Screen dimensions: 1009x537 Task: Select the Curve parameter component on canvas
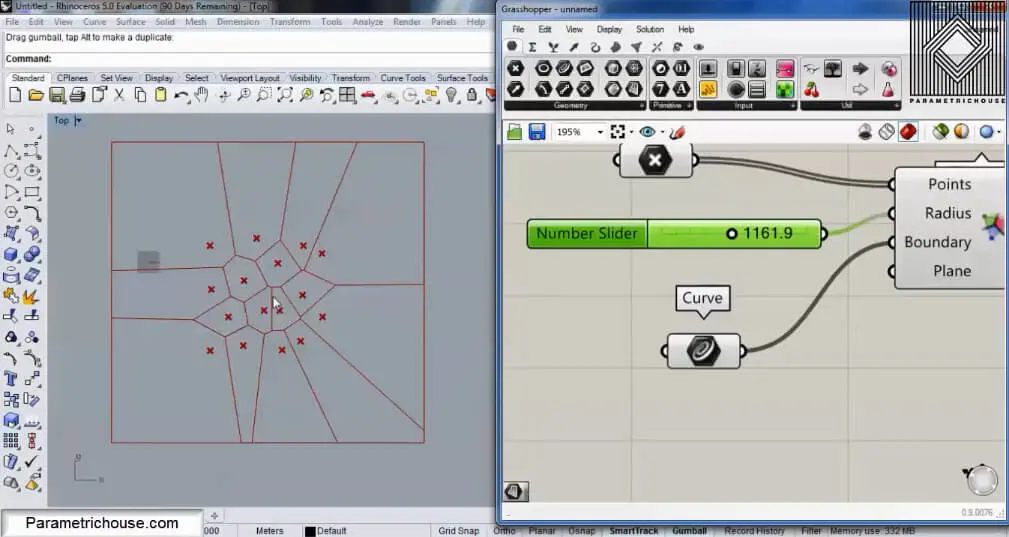pyautogui.click(x=703, y=351)
